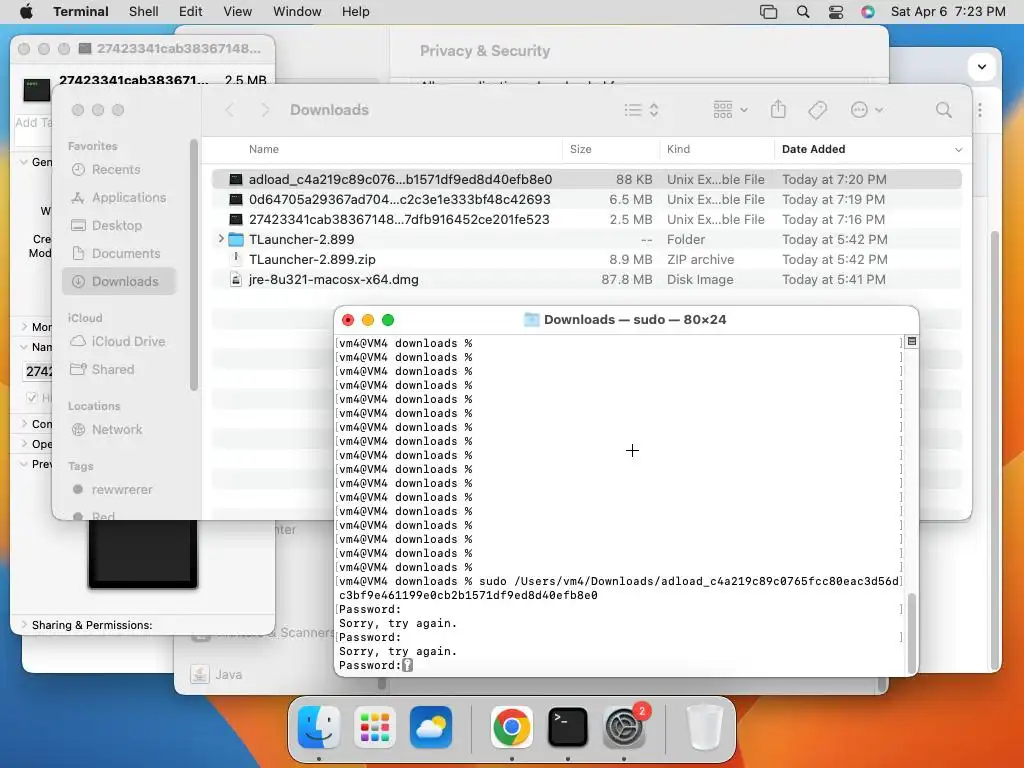
Task: Select the adload_c4a219c89c076 file row
Action: tap(586, 179)
